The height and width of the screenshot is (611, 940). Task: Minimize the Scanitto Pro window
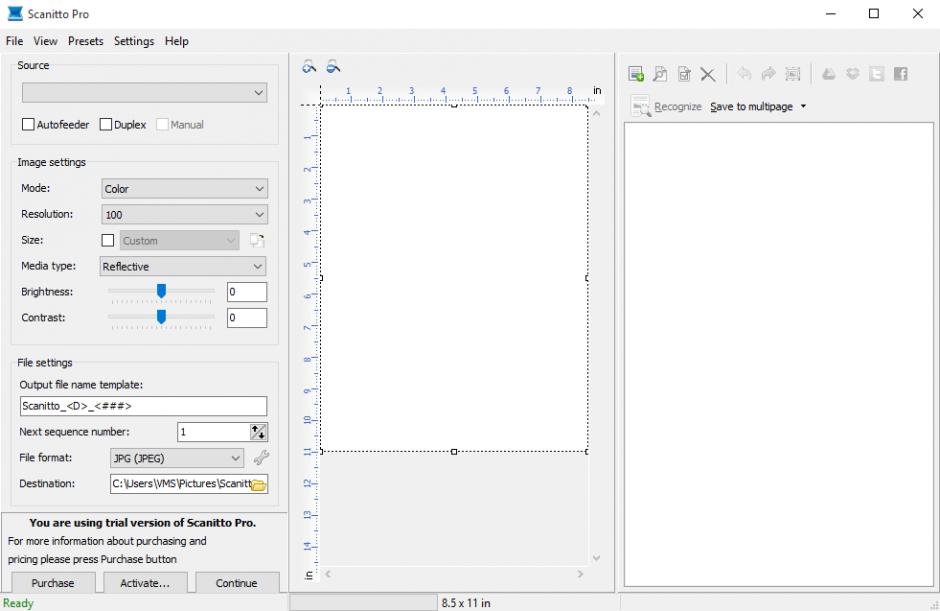click(x=830, y=13)
